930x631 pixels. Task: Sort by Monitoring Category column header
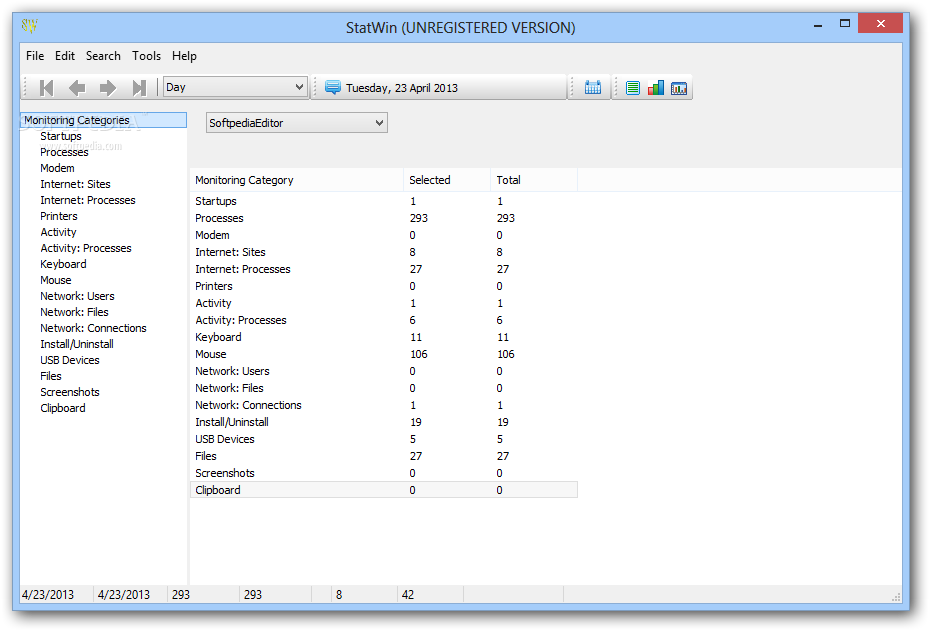(297, 180)
